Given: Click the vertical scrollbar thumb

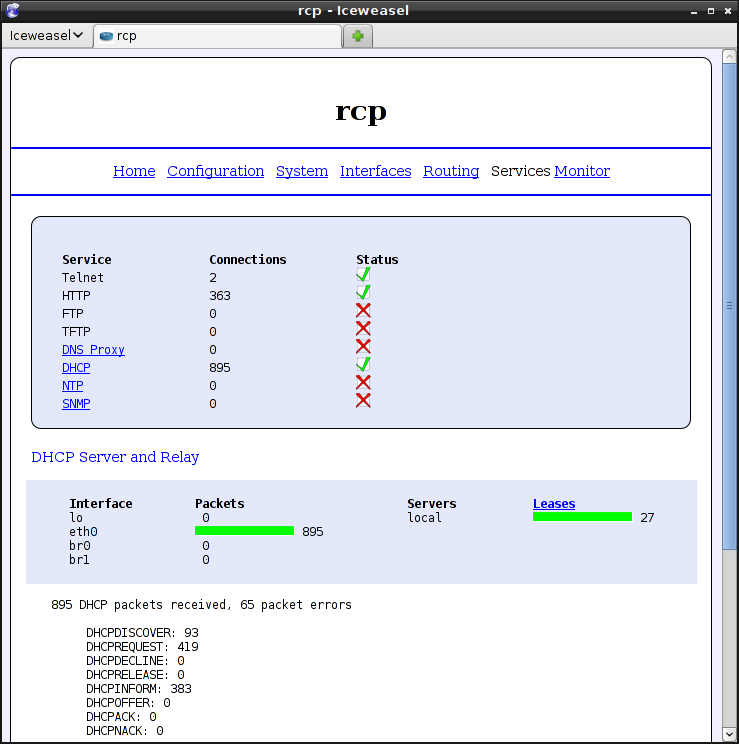Looking at the screenshot, I should (729, 305).
